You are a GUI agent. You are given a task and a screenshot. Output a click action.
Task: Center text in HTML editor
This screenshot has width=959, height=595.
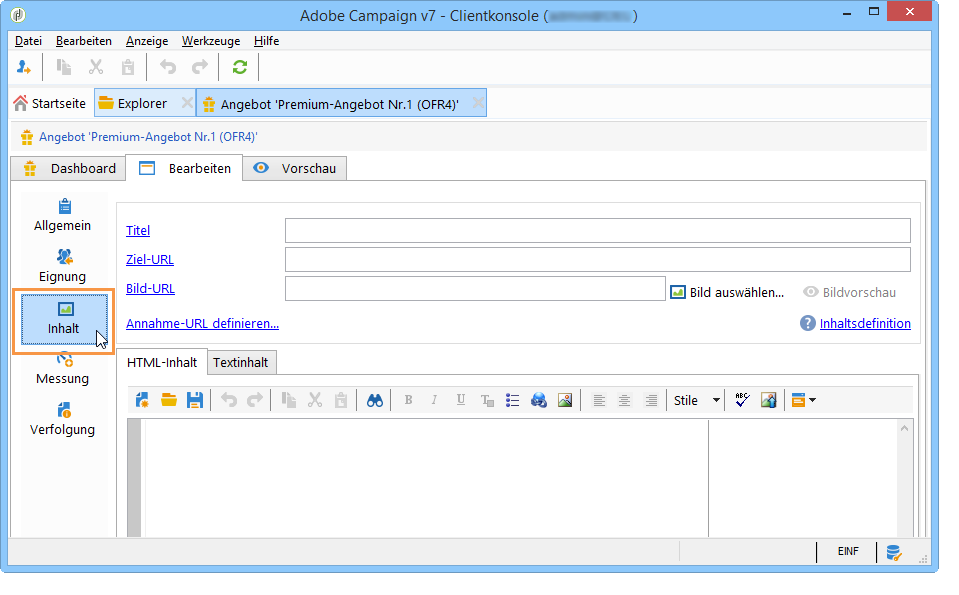(624, 401)
